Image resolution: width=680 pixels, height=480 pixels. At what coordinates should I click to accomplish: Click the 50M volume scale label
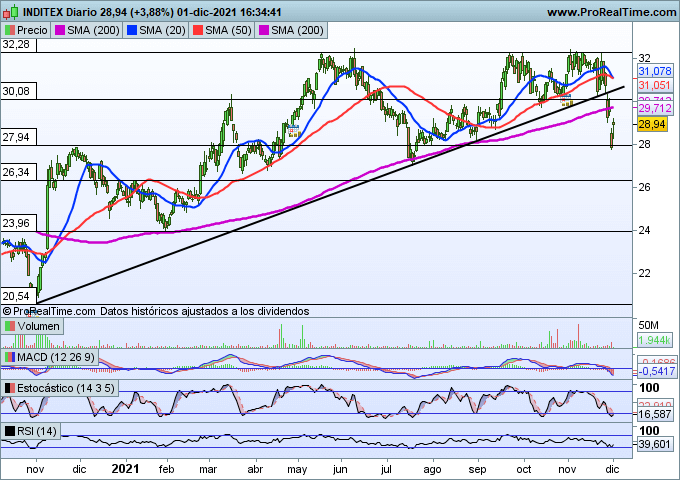pyautogui.click(x=648, y=325)
